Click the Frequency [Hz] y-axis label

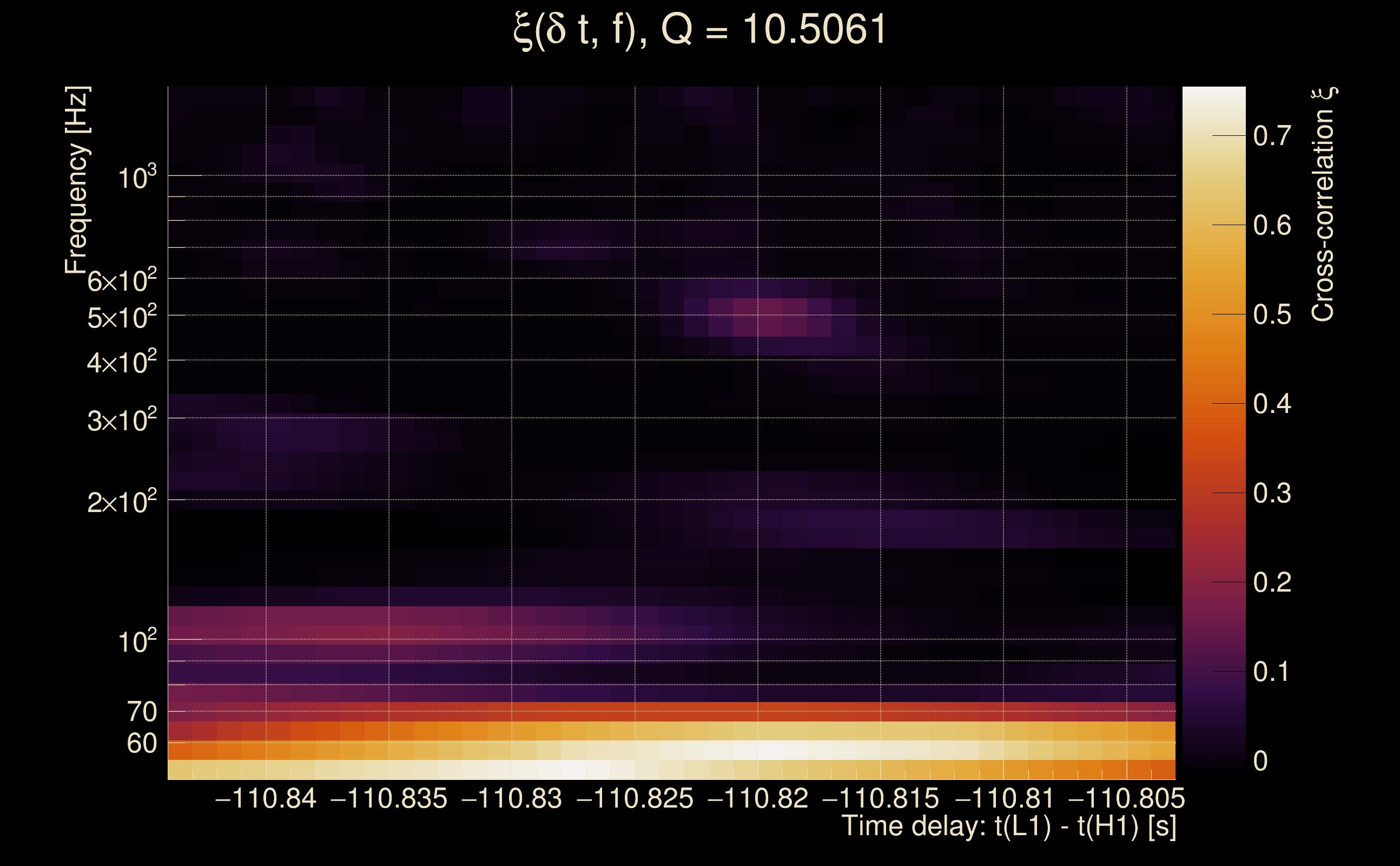pyautogui.click(x=77, y=180)
